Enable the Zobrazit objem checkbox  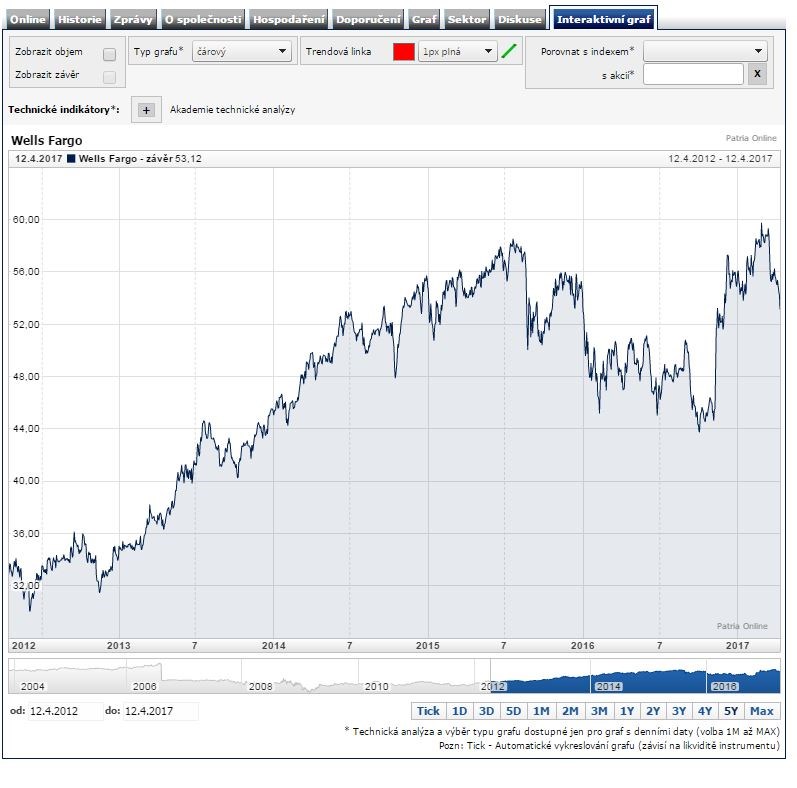109,54
